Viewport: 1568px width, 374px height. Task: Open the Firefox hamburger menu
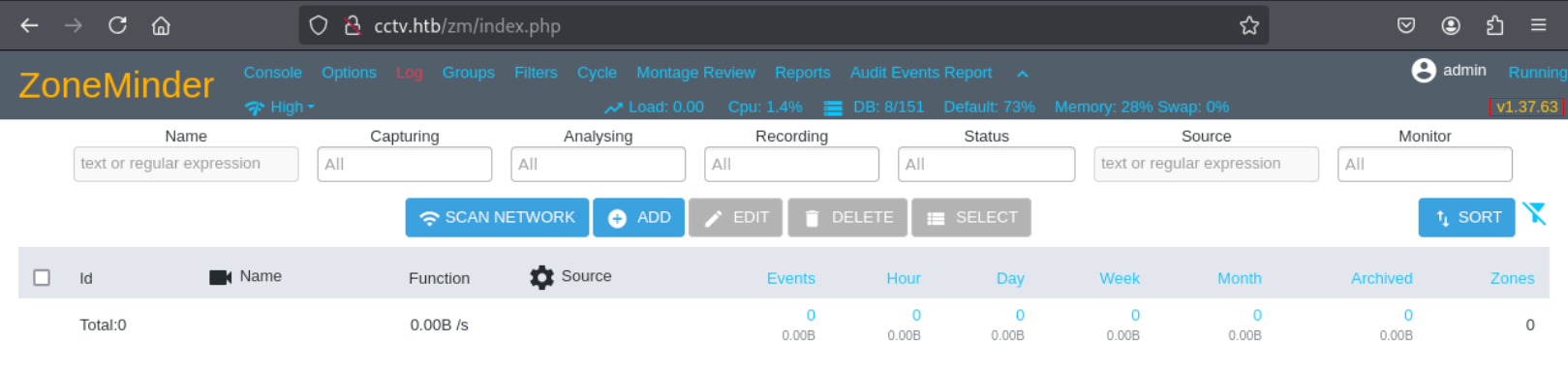click(x=1538, y=25)
